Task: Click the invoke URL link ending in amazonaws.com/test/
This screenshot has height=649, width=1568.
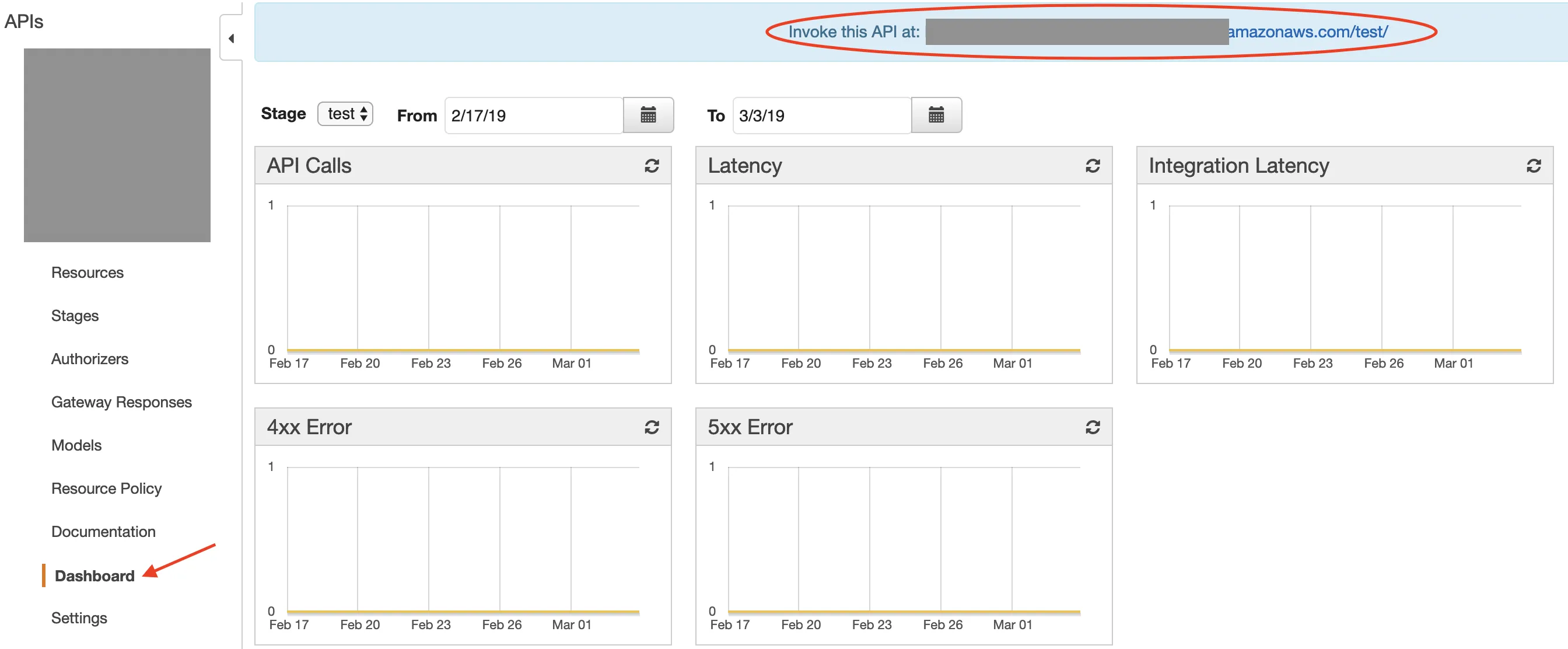Action: pos(1307,32)
